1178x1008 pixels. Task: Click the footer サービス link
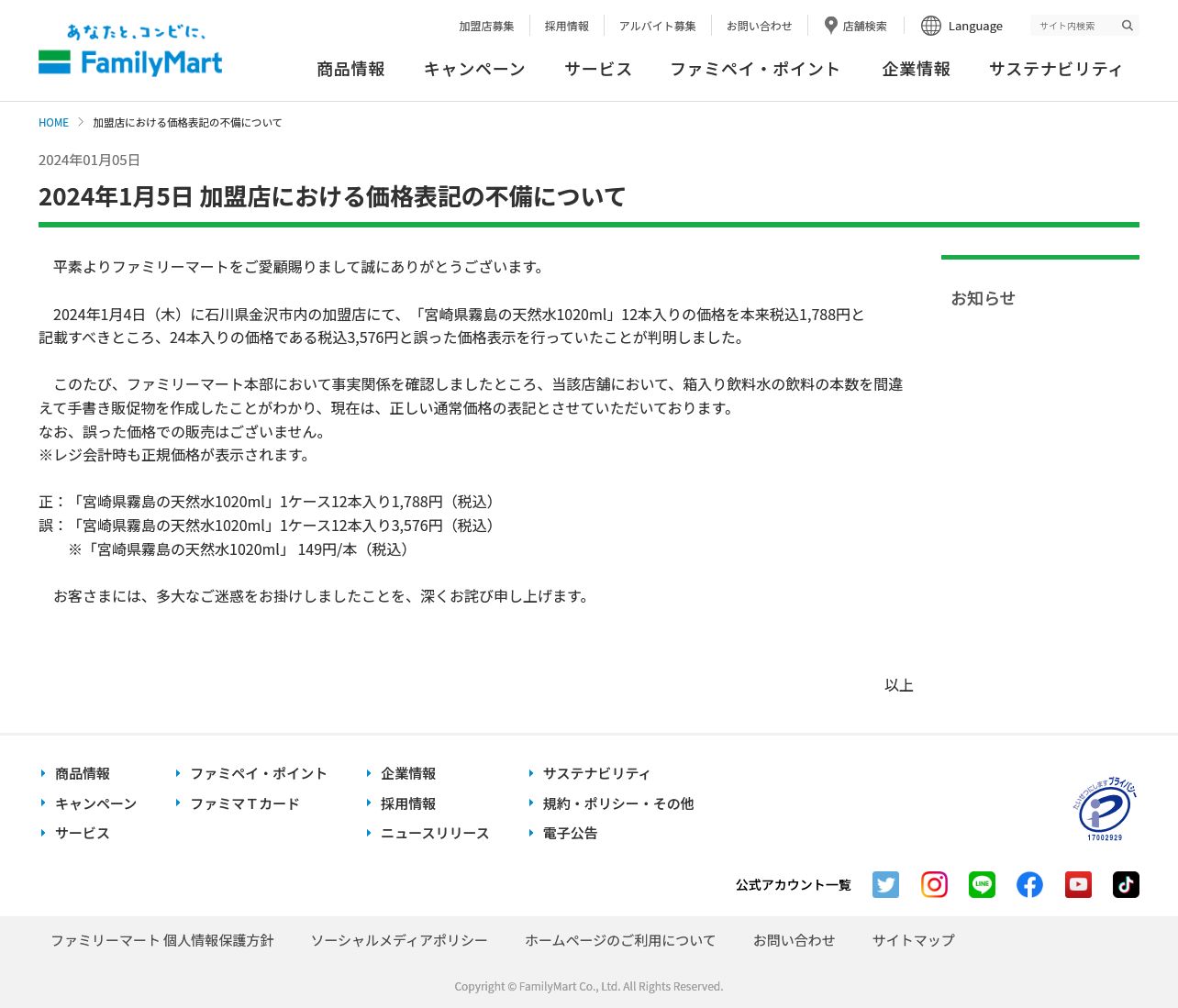point(82,833)
